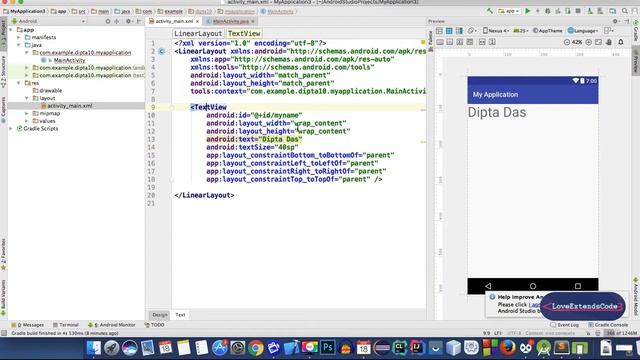Select TextView in the tag breadcrumb
640x360 pixels.
(x=244, y=33)
